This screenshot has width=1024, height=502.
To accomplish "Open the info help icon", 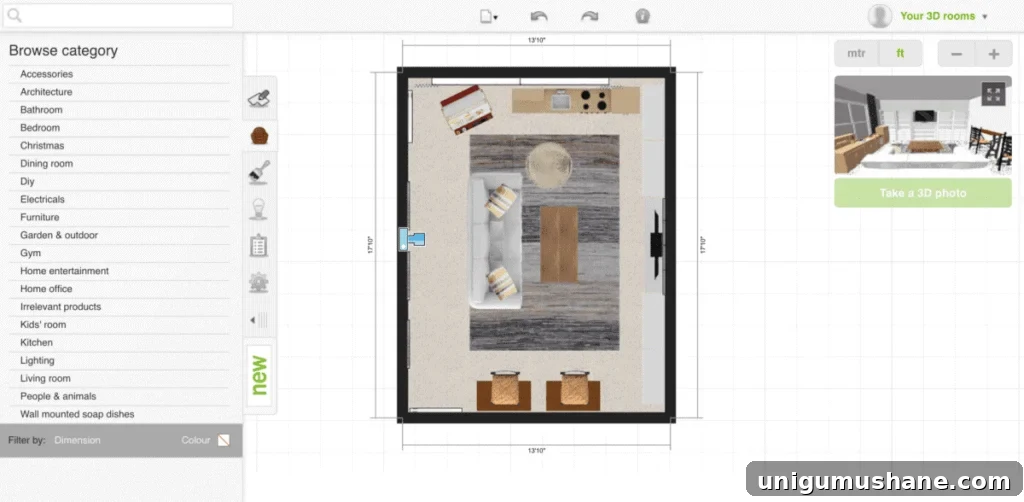I will point(643,16).
